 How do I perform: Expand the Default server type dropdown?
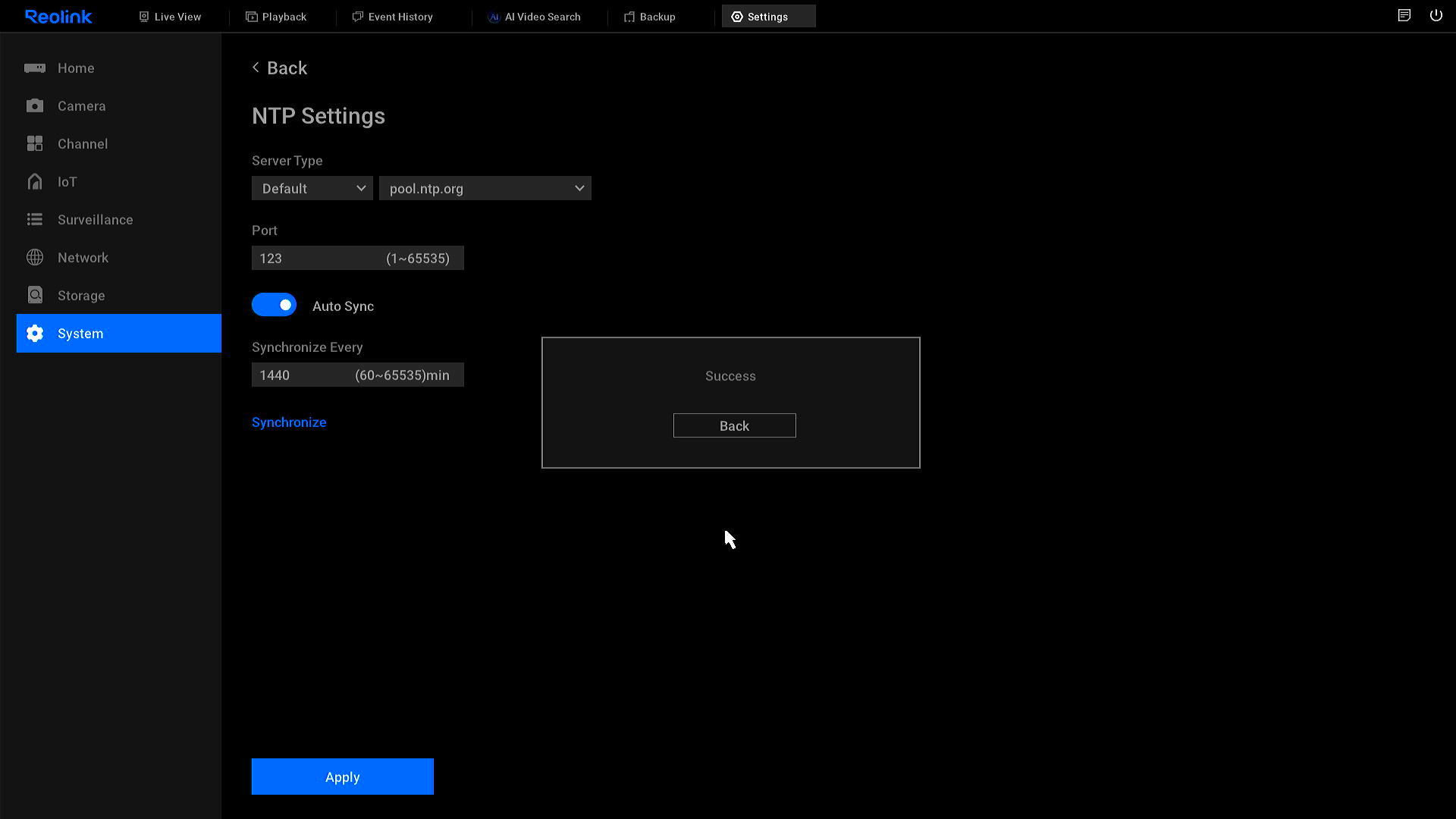tap(312, 189)
